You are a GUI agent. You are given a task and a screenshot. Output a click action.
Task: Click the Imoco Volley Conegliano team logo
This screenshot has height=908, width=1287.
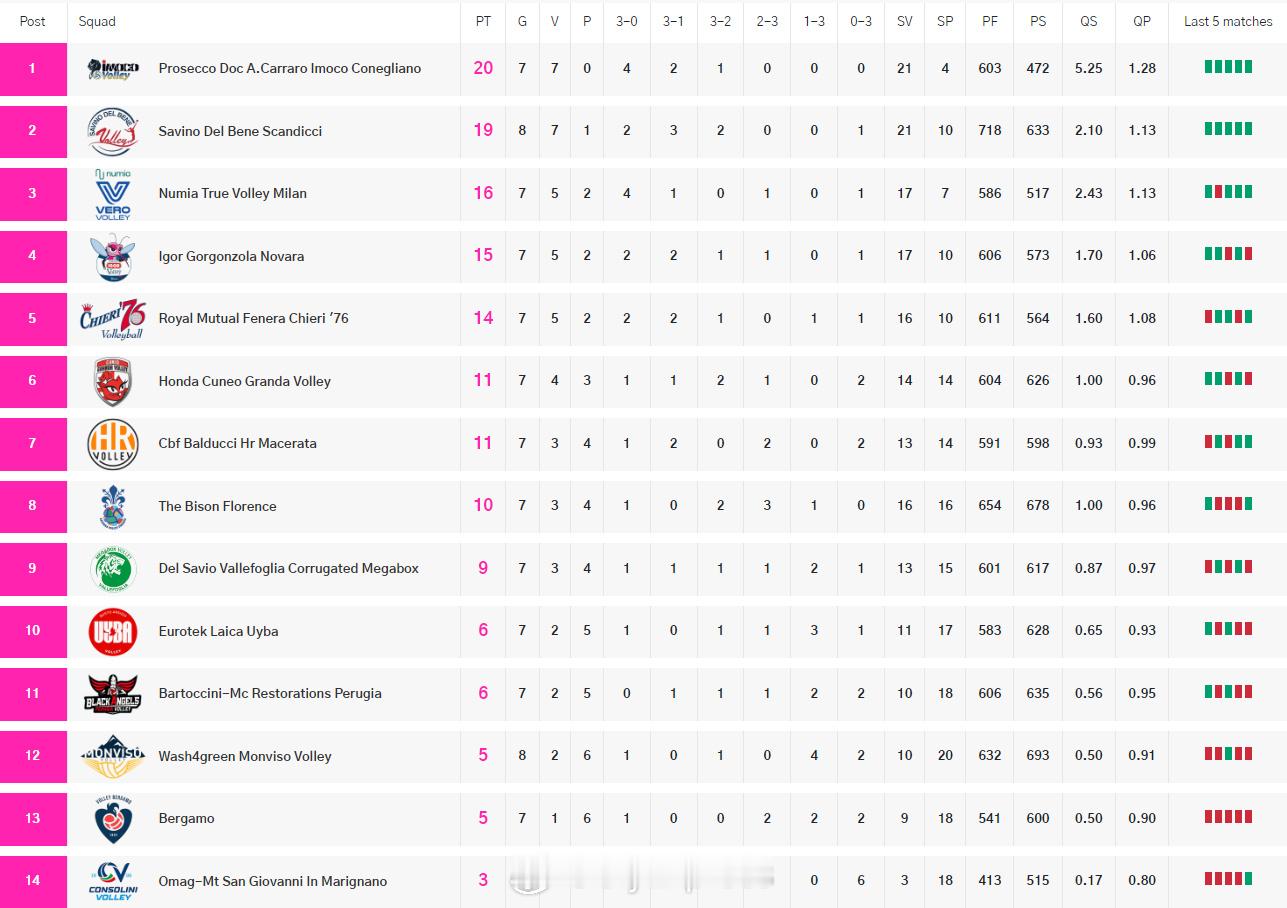113,68
